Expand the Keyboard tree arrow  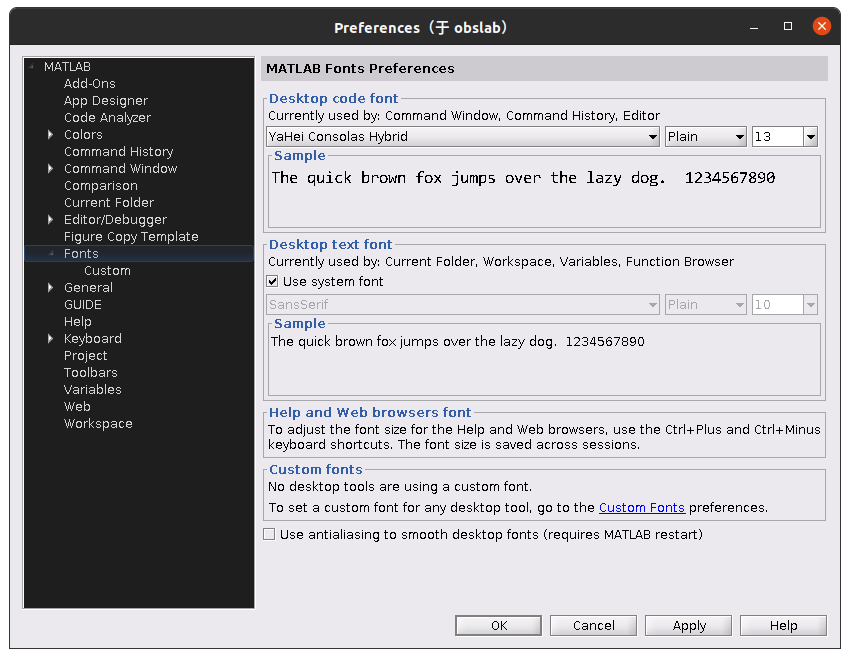point(50,338)
